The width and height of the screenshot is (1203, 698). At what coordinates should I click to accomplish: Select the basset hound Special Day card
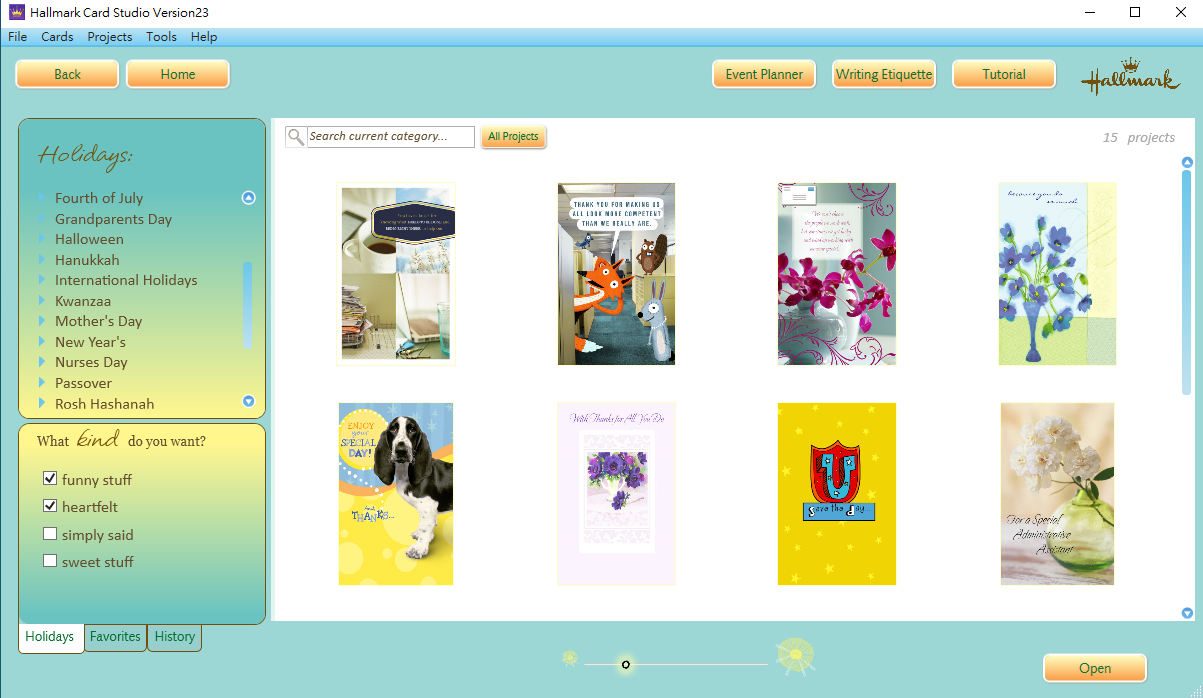click(396, 494)
